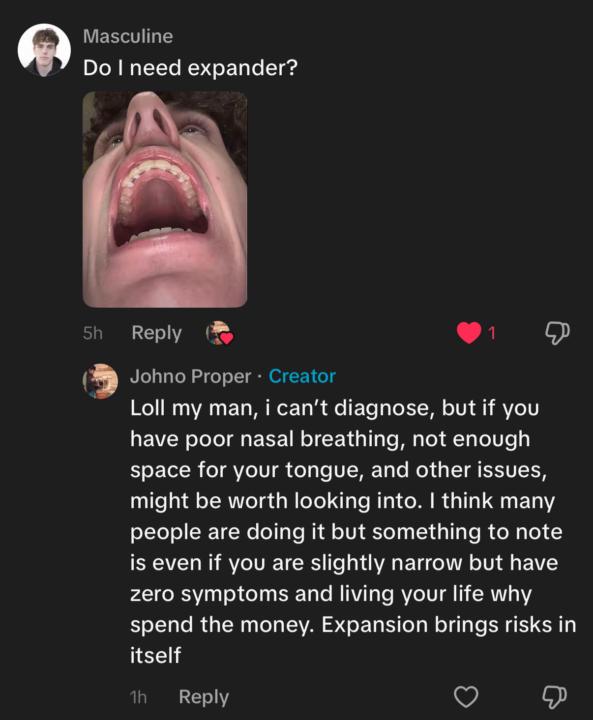Unlike Masculine's comment via red heart

pyautogui.click(x=469, y=333)
